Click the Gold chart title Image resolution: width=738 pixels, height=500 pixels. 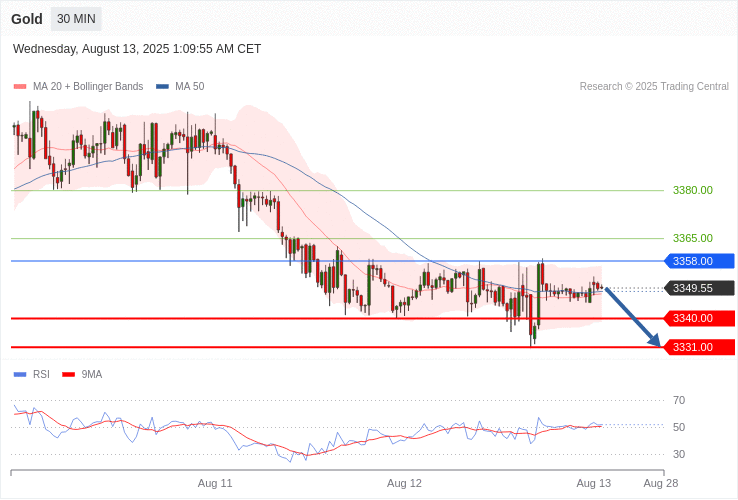(x=27, y=19)
